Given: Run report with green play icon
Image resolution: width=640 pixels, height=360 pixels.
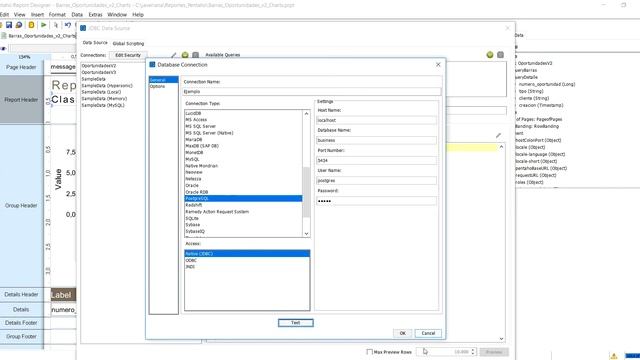Looking at the screenshot, I should [x=43, y=25].
